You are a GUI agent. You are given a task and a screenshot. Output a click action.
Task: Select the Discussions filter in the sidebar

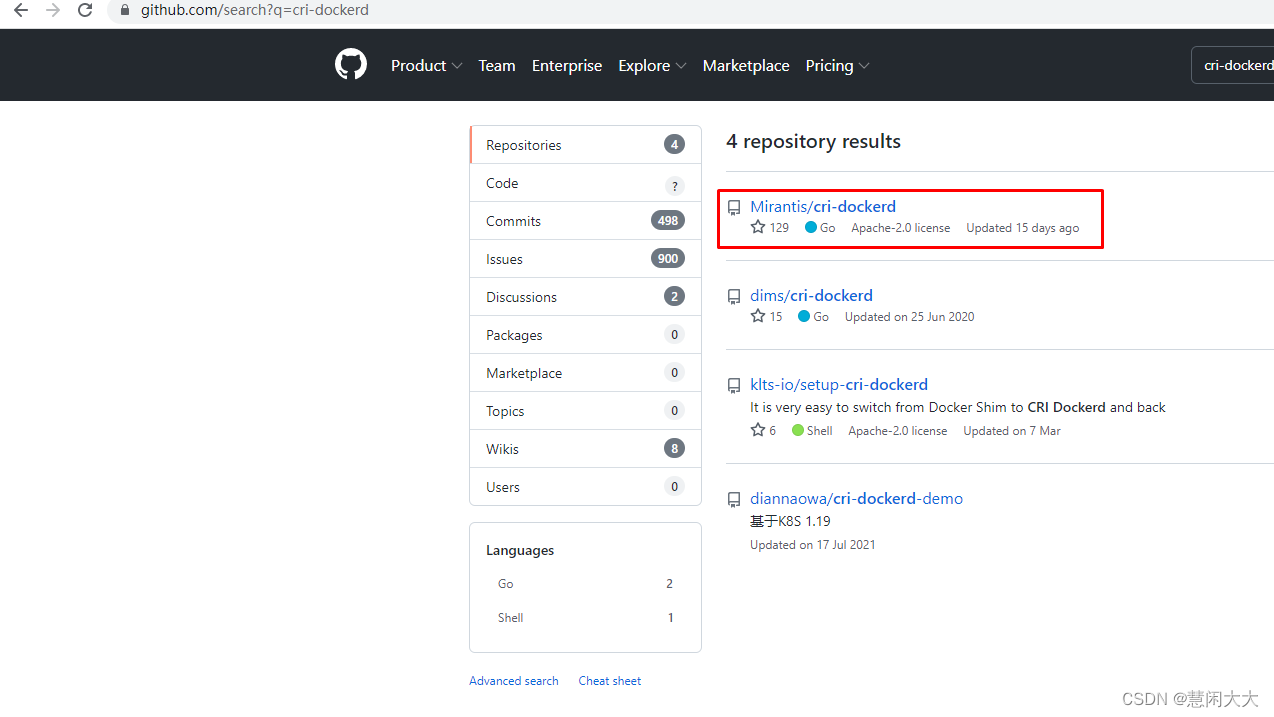click(585, 297)
